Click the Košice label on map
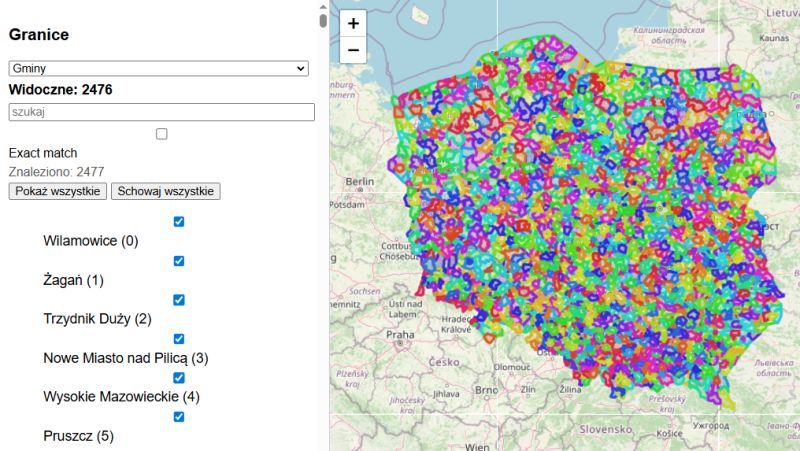This screenshot has width=800, height=451. tap(669, 433)
